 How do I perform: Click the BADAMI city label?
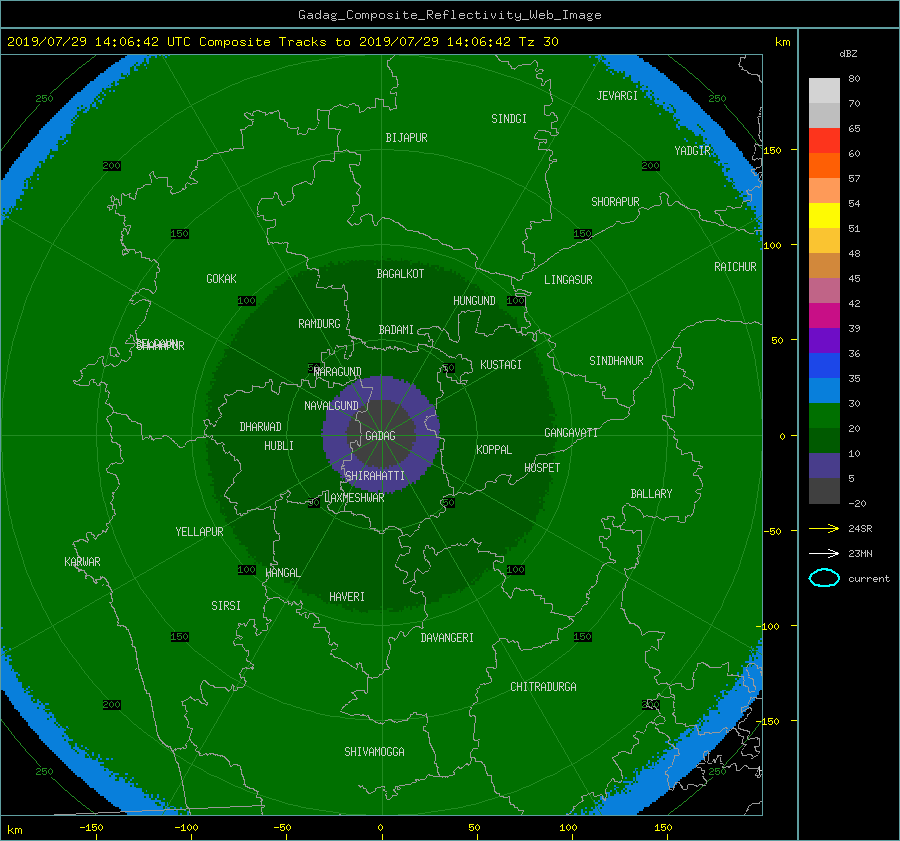coord(396,330)
